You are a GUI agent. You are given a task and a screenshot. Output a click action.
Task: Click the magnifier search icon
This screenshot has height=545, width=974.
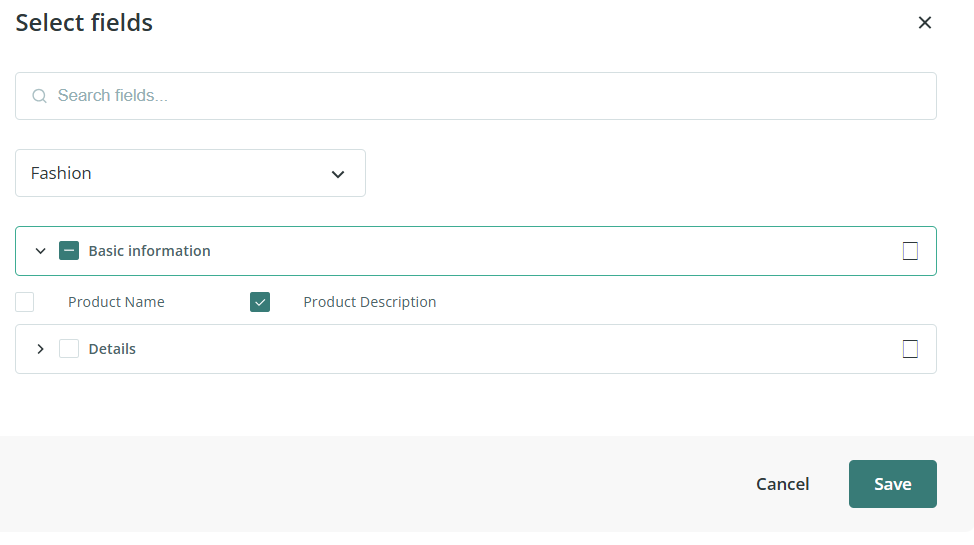tap(40, 96)
